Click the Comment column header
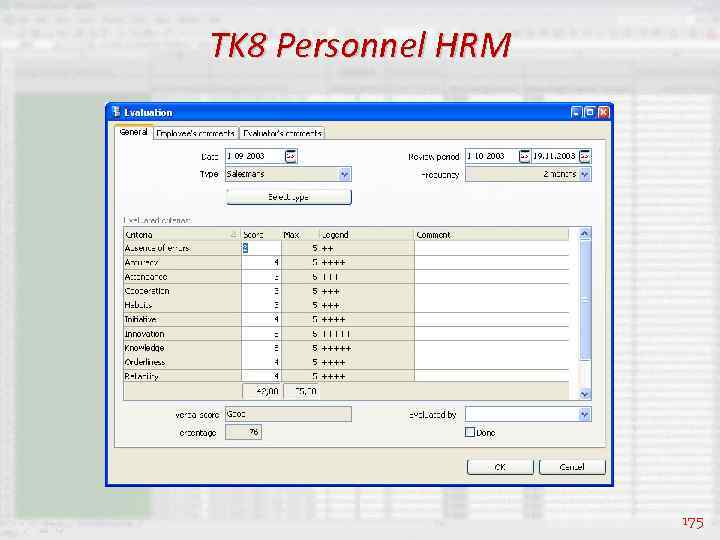This screenshot has width=720, height=540. (491, 235)
